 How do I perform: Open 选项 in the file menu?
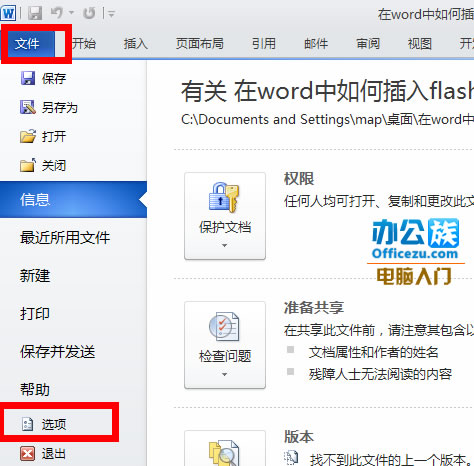54,424
